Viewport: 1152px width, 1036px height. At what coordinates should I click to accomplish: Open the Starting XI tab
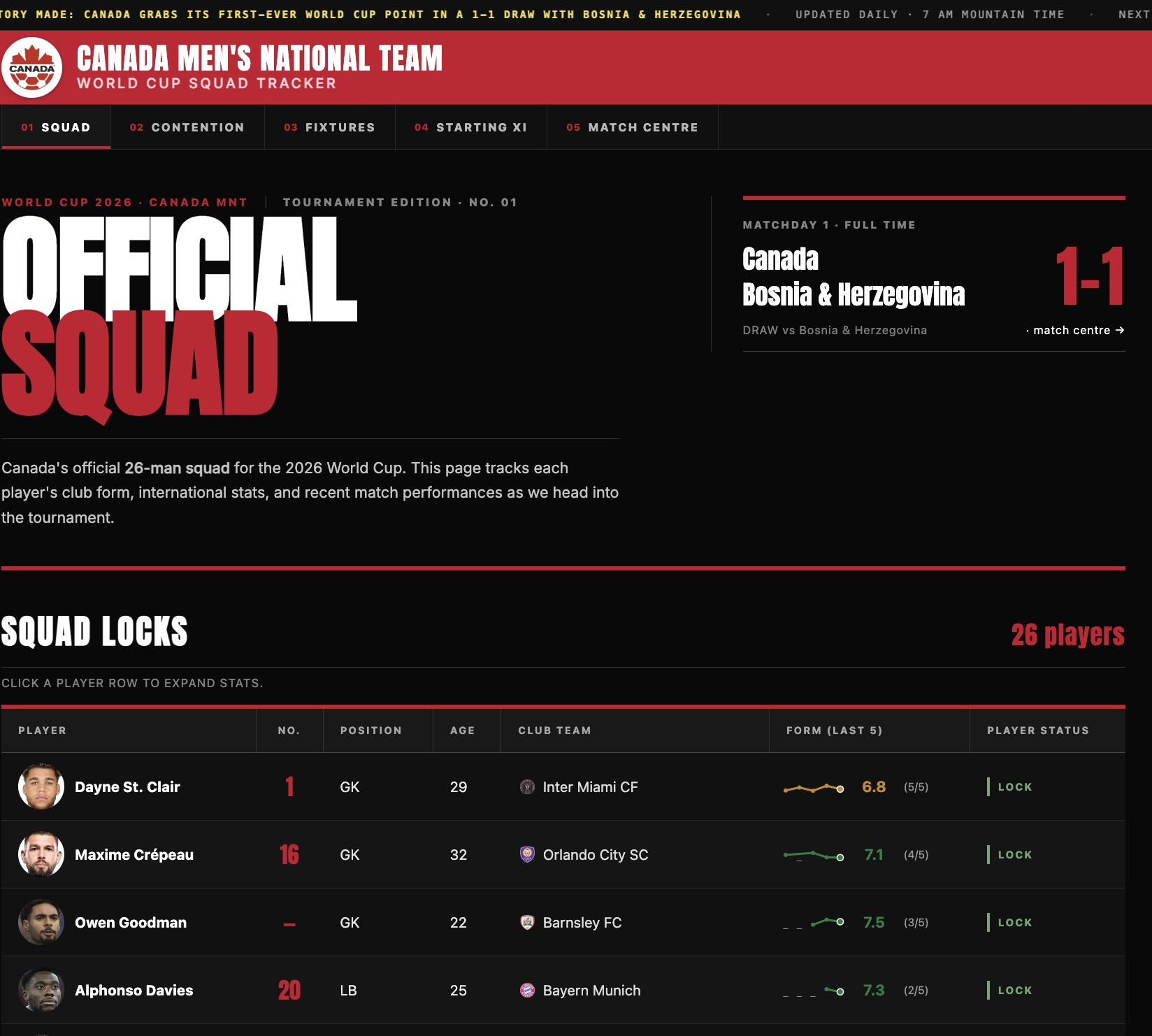(471, 127)
